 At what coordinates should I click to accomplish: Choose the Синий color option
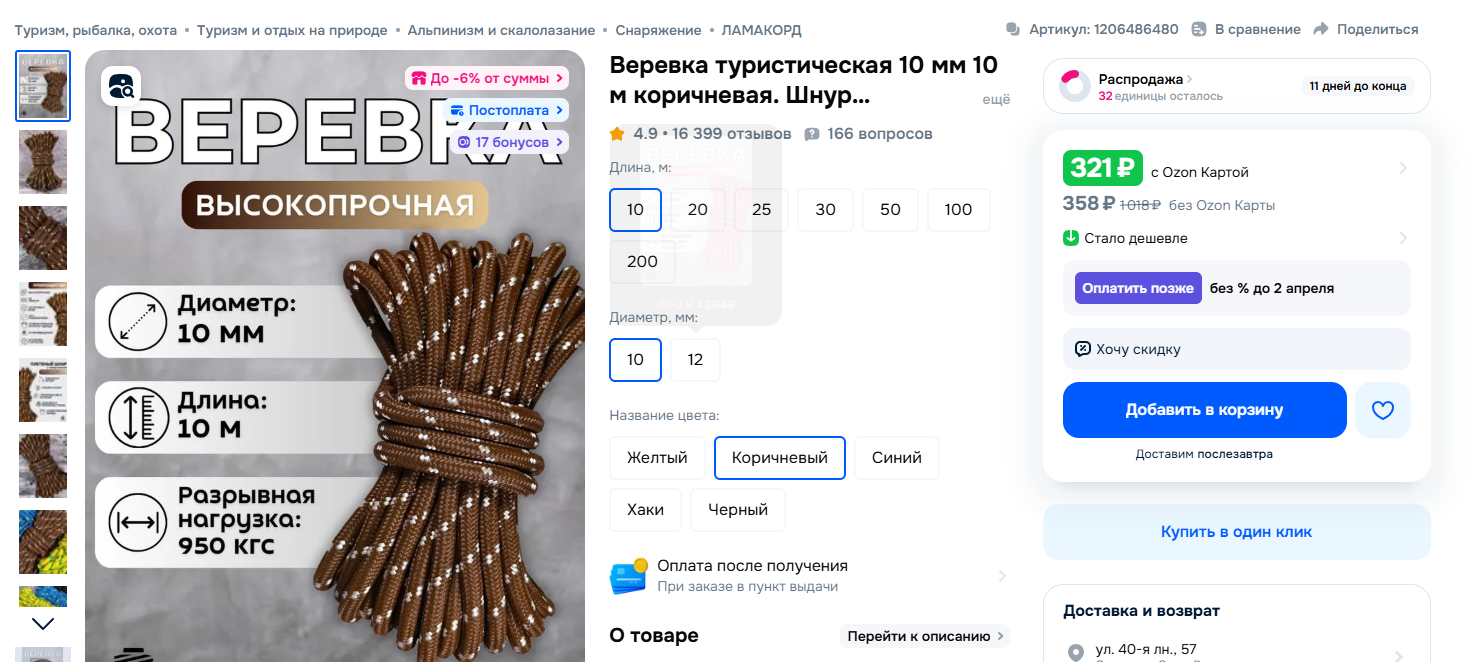coord(896,458)
